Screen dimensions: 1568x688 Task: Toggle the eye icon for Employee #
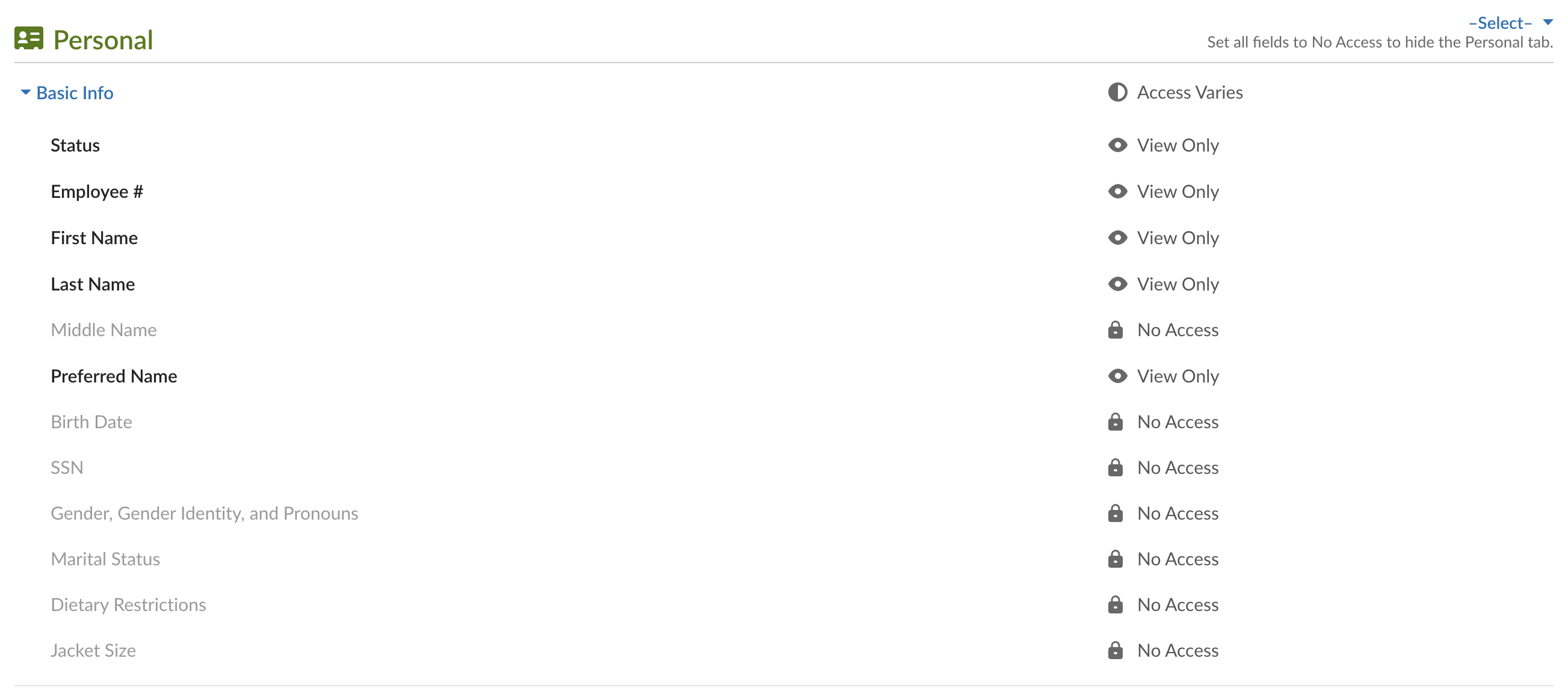pyautogui.click(x=1117, y=192)
